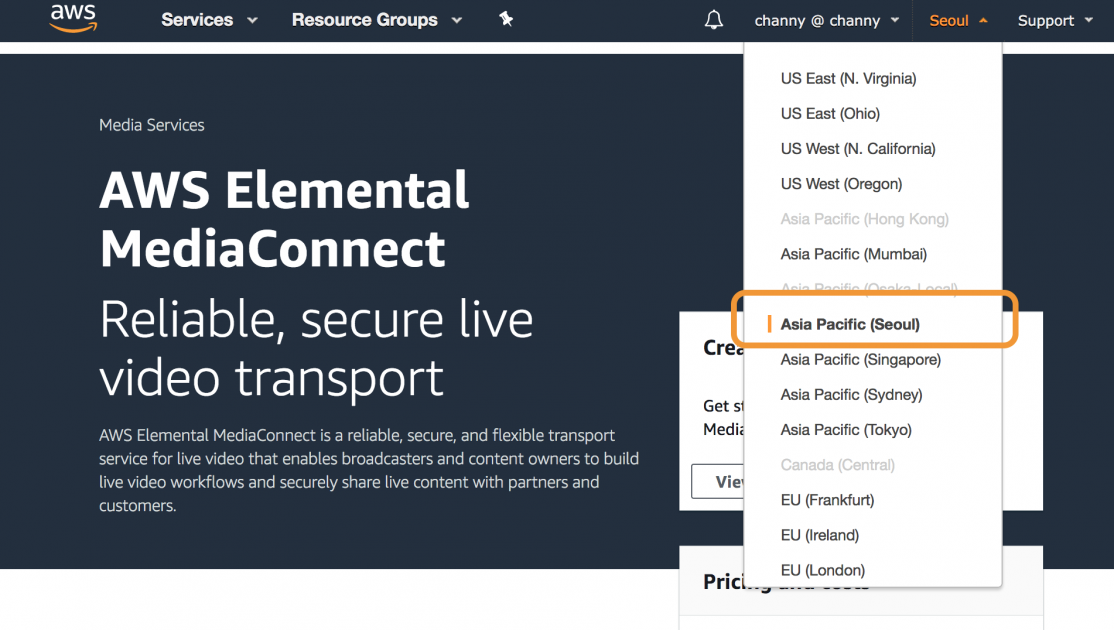
Task: Switch to Asia Pacific (Sydney) region
Action: [x=850, y=394]
